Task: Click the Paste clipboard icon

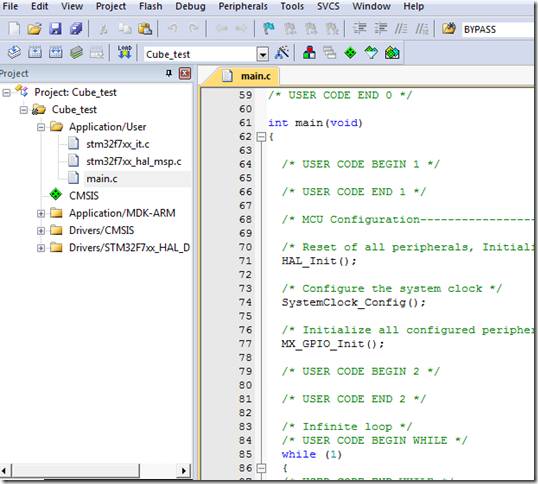Action: (x=145, y=29)
